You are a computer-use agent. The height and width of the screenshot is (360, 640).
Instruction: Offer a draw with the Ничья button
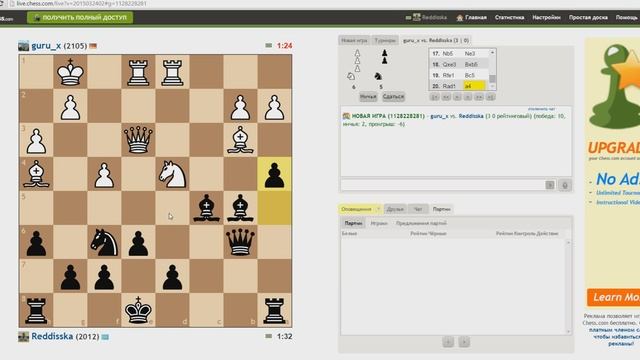click(x=368, y=97)
